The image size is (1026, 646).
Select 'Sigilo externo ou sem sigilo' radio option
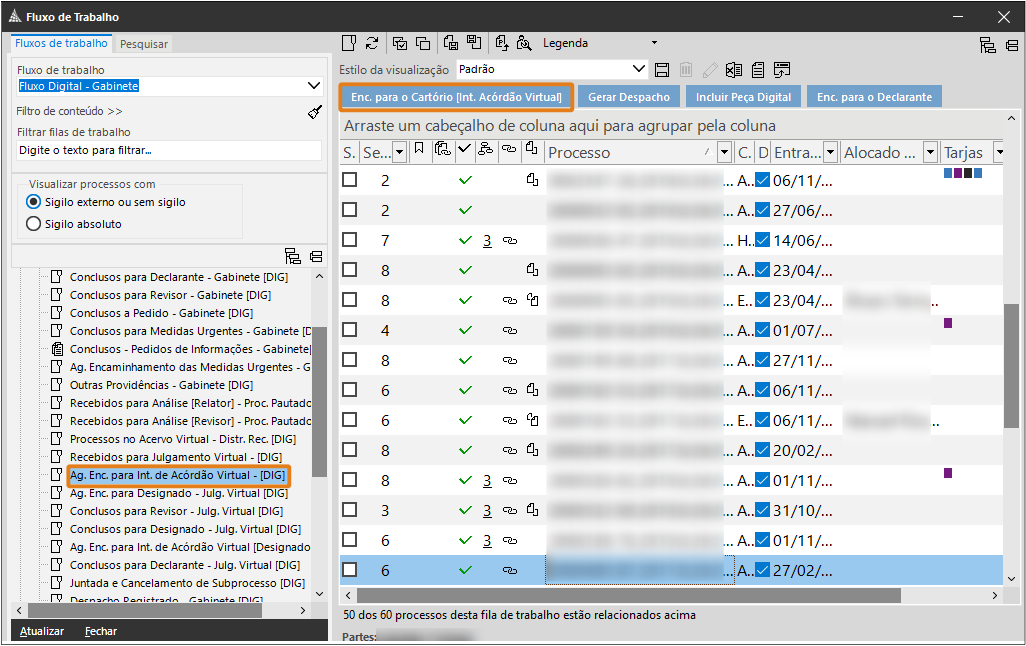point(33,202)
